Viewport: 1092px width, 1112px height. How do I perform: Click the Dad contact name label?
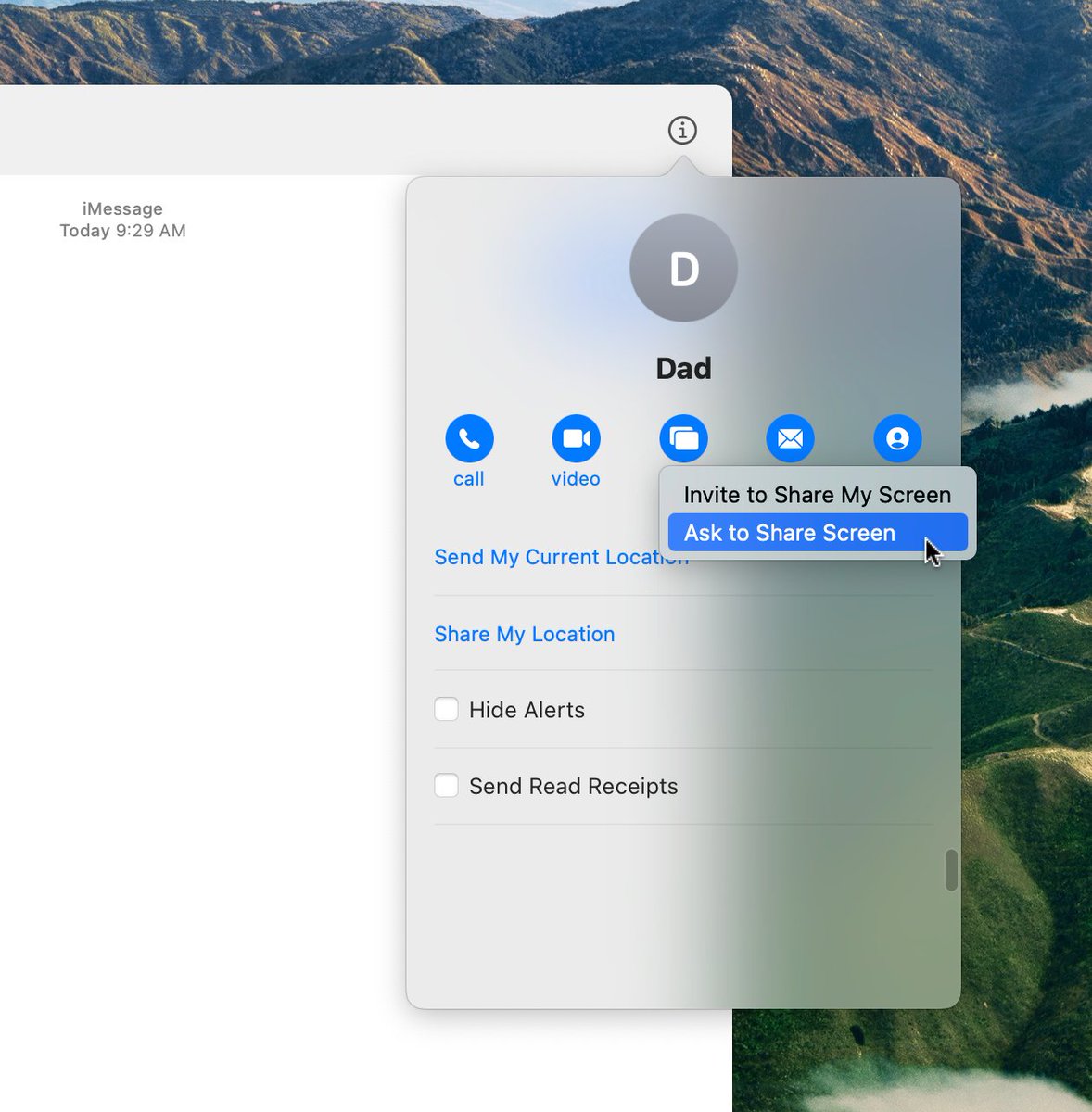click(683, 368)
